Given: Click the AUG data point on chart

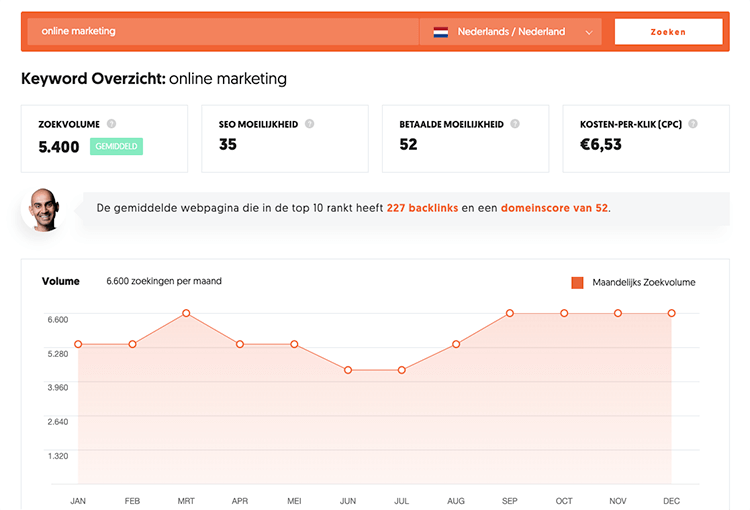Looking at the screenshot, I should (x=456, y=344).
